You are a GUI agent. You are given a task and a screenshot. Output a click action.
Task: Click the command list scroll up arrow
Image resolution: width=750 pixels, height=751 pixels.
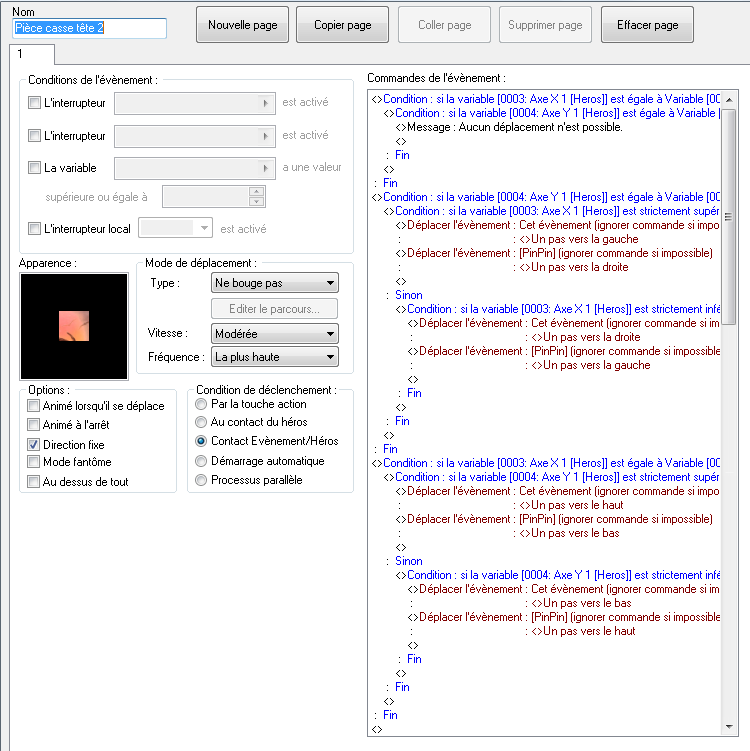click(729, 100)
